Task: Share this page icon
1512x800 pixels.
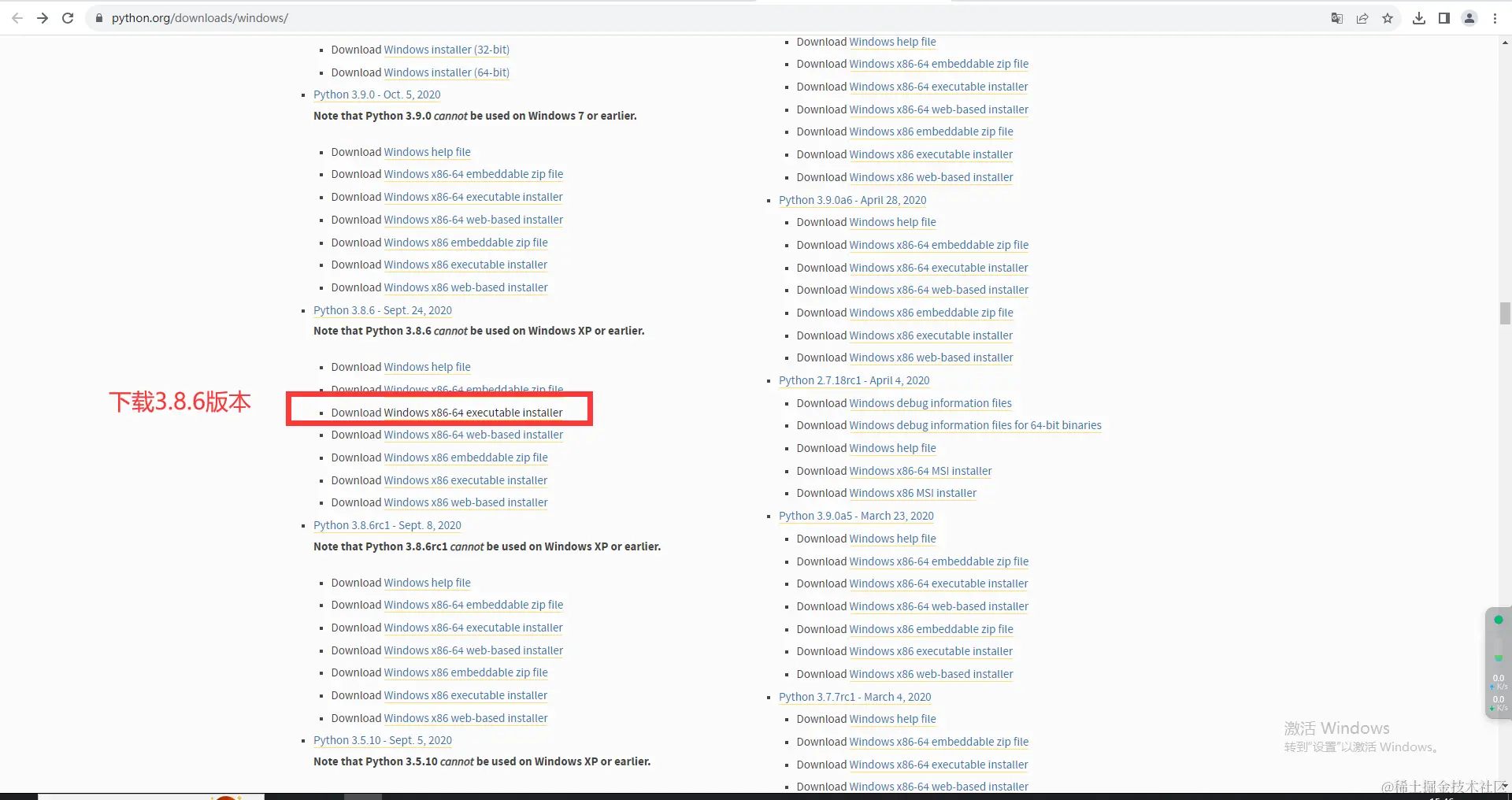Action: point(1362,18)
